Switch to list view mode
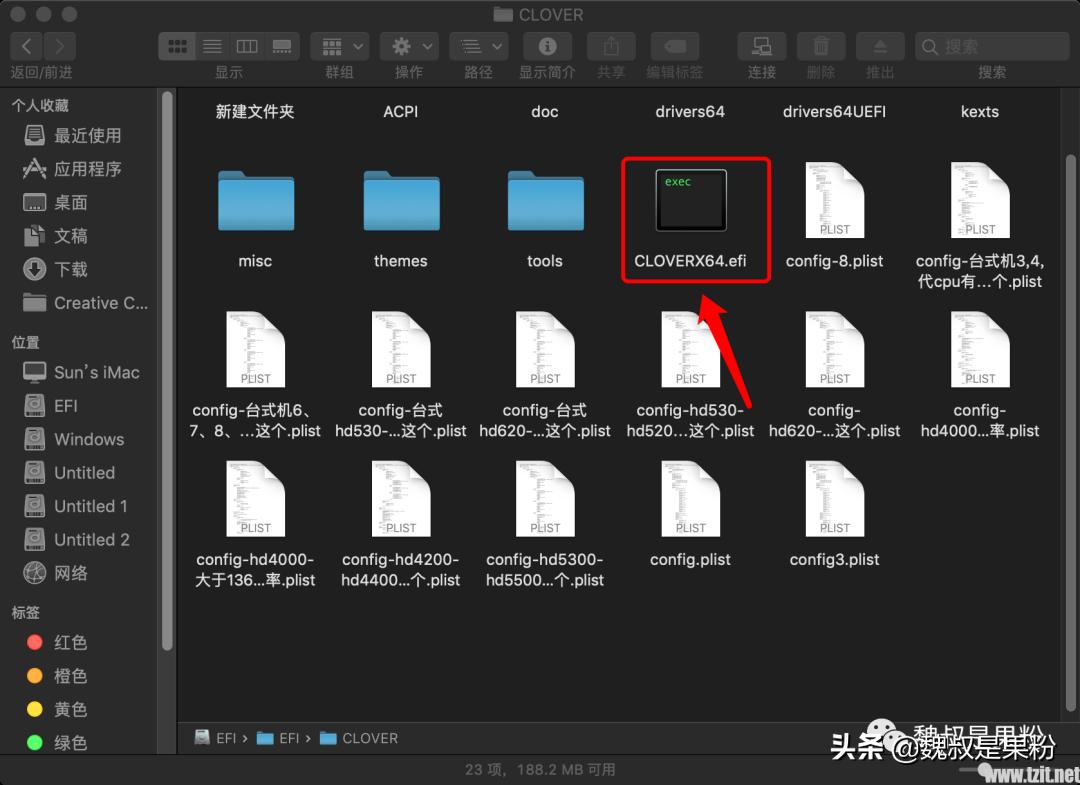The width and height of the screenshot is (1080, 785). [212, 46]
